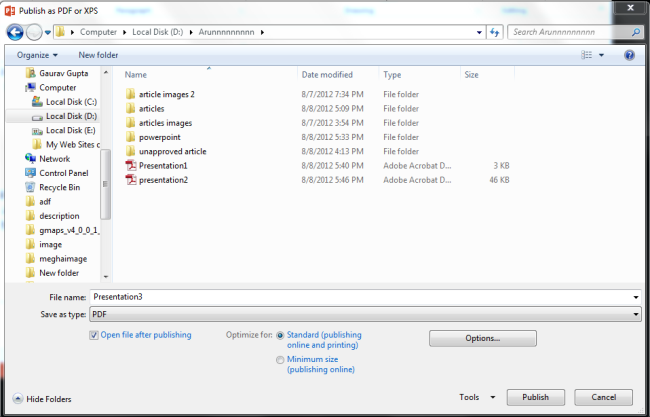
Task: Click the presentation2 PDF file icon
Action: [131, 180]
